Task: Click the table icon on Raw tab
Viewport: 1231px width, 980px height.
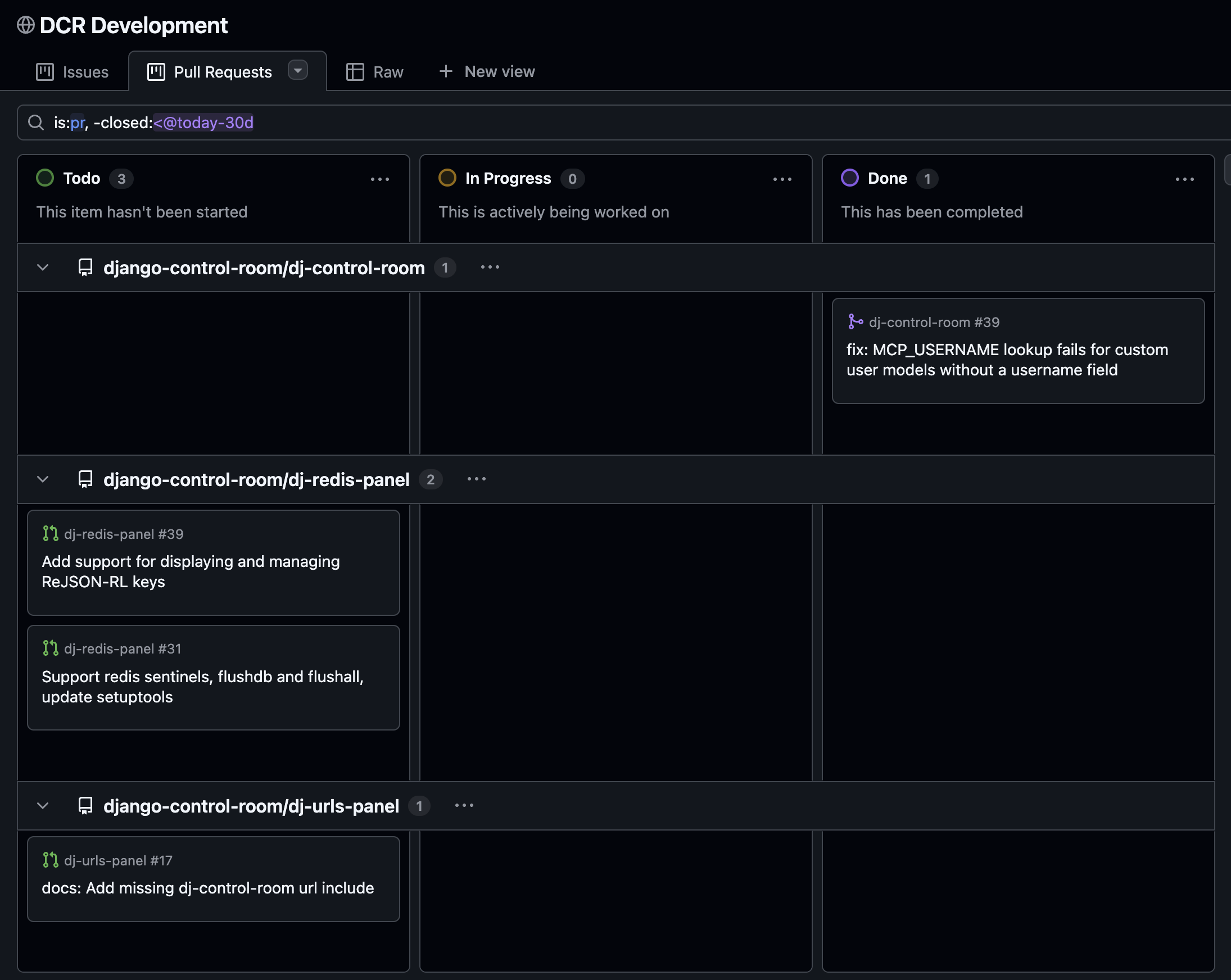Action: pyautogui.click(x=355, y=72)
